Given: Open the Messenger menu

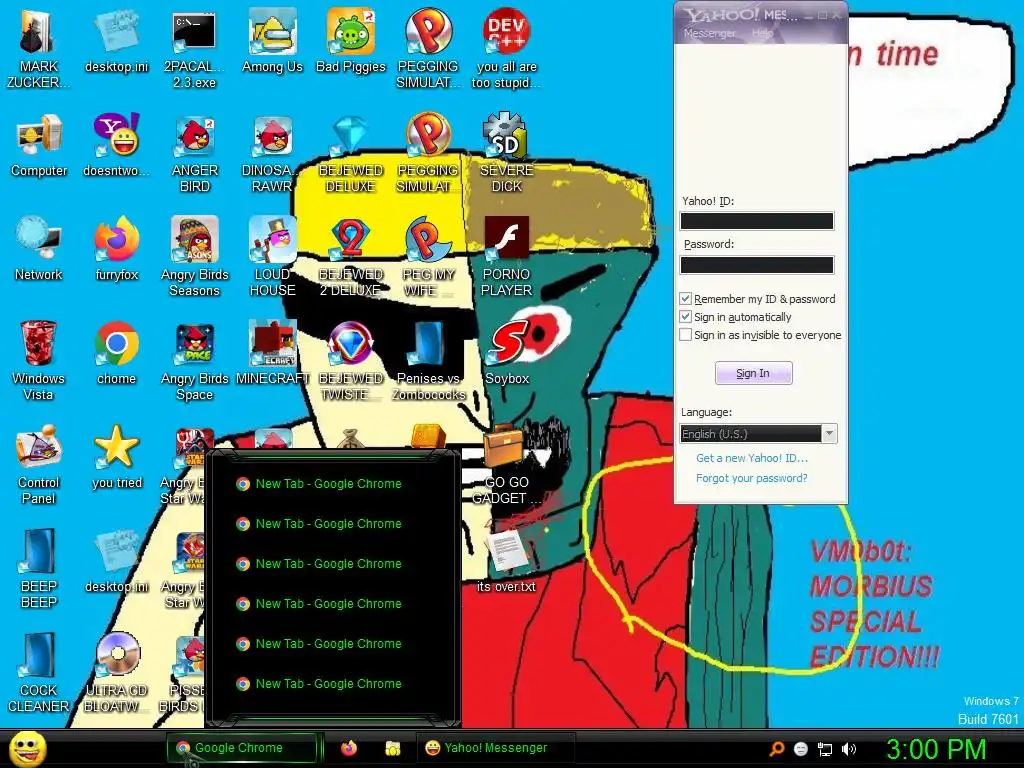Looking at the screenshot, I should (x=709, y=33).
